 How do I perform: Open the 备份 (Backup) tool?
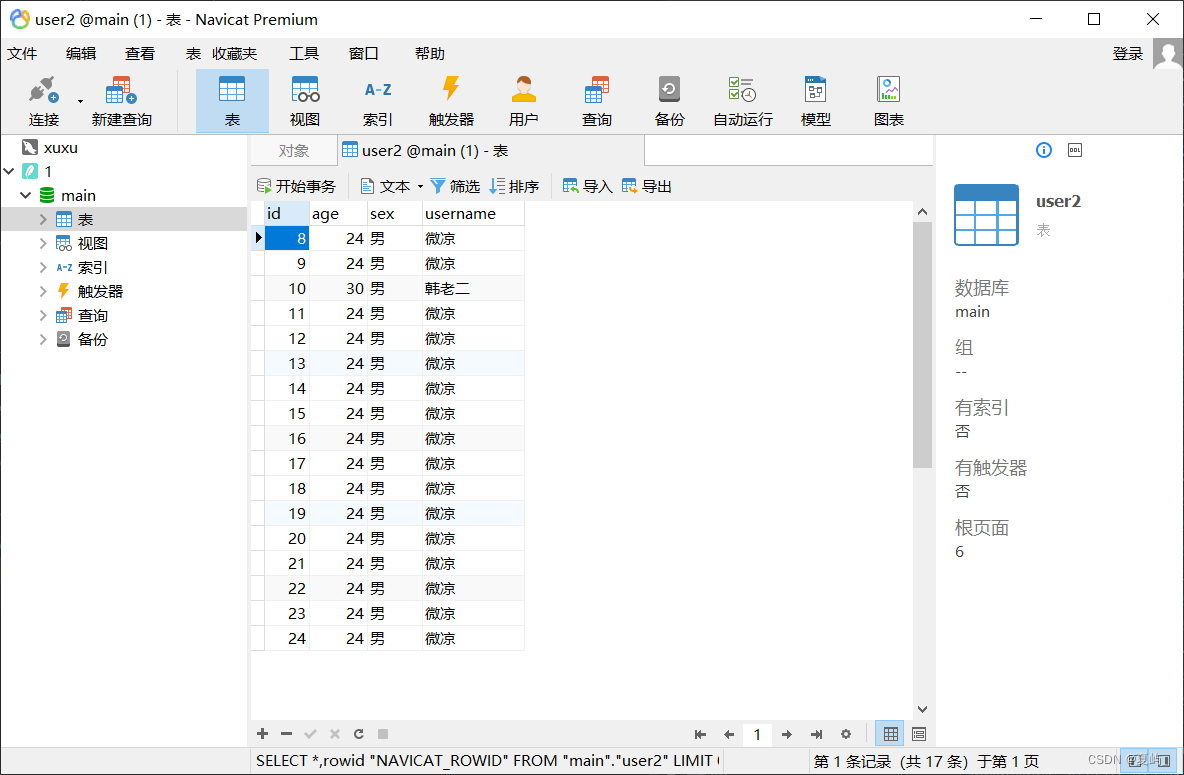669,99
